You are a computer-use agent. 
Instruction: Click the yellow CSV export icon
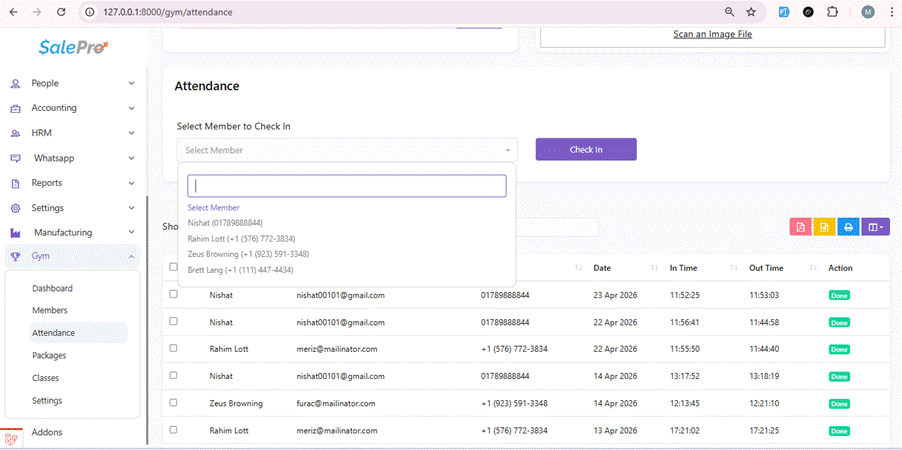[824, 227]
